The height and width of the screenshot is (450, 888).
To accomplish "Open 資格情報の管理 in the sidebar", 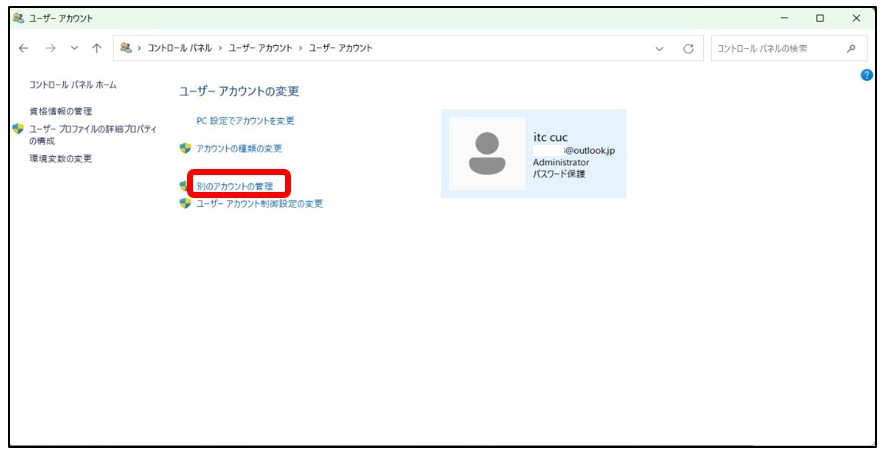I will [61, 111].
